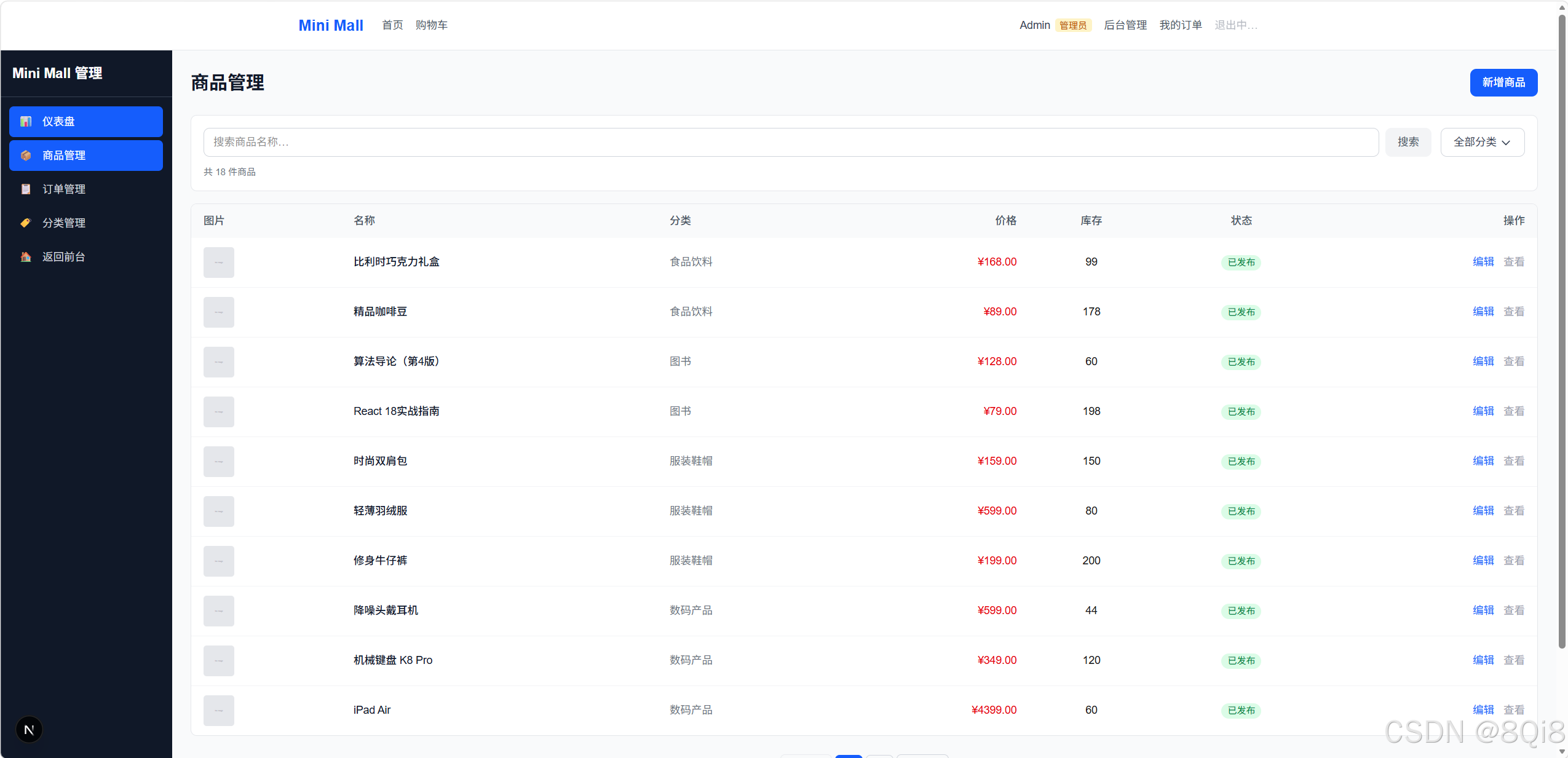View React 18实战指南 product

[x=1514, y=411]
